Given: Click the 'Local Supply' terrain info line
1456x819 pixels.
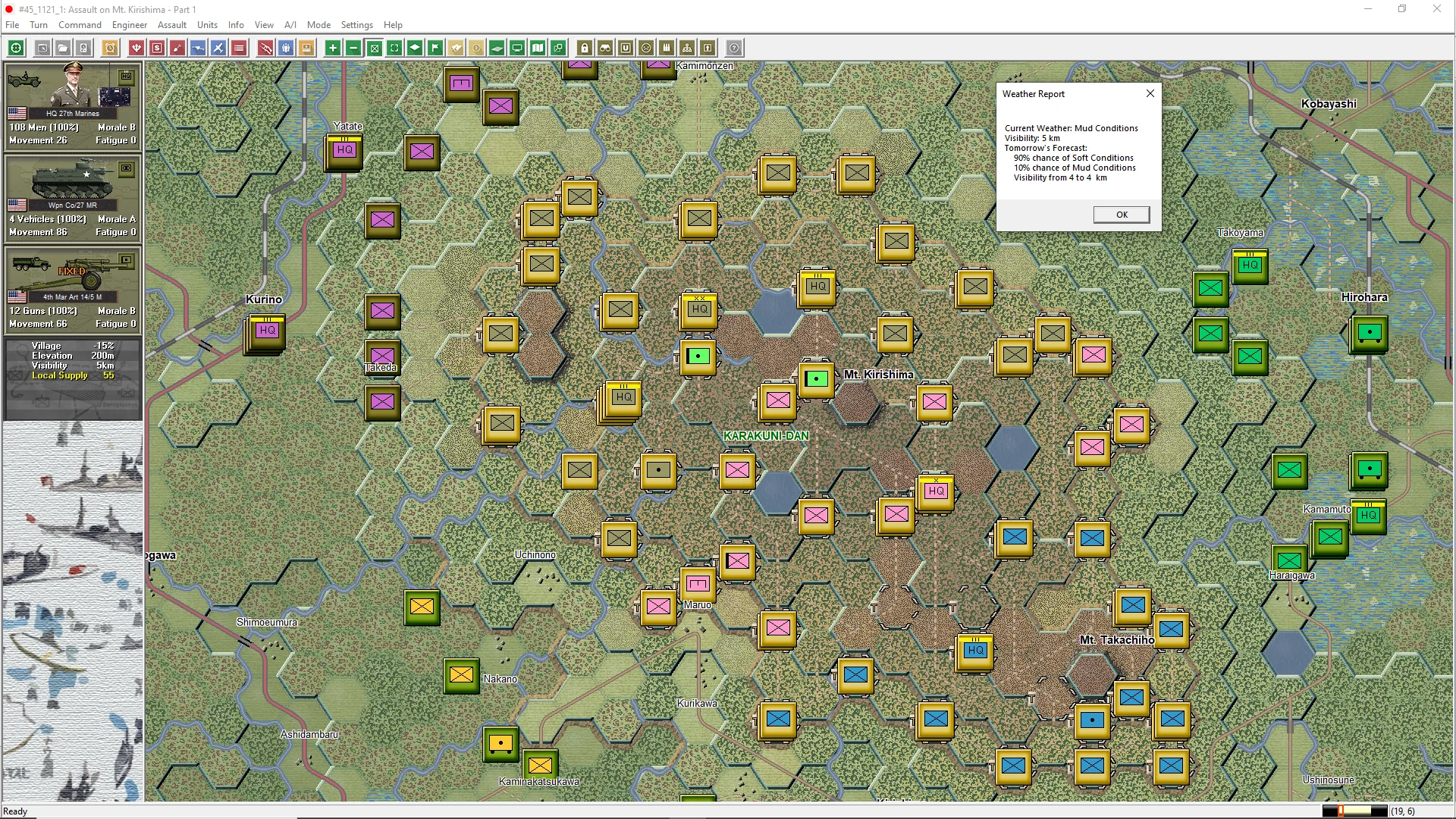Looking at the screenshot, I should (73, 375).
